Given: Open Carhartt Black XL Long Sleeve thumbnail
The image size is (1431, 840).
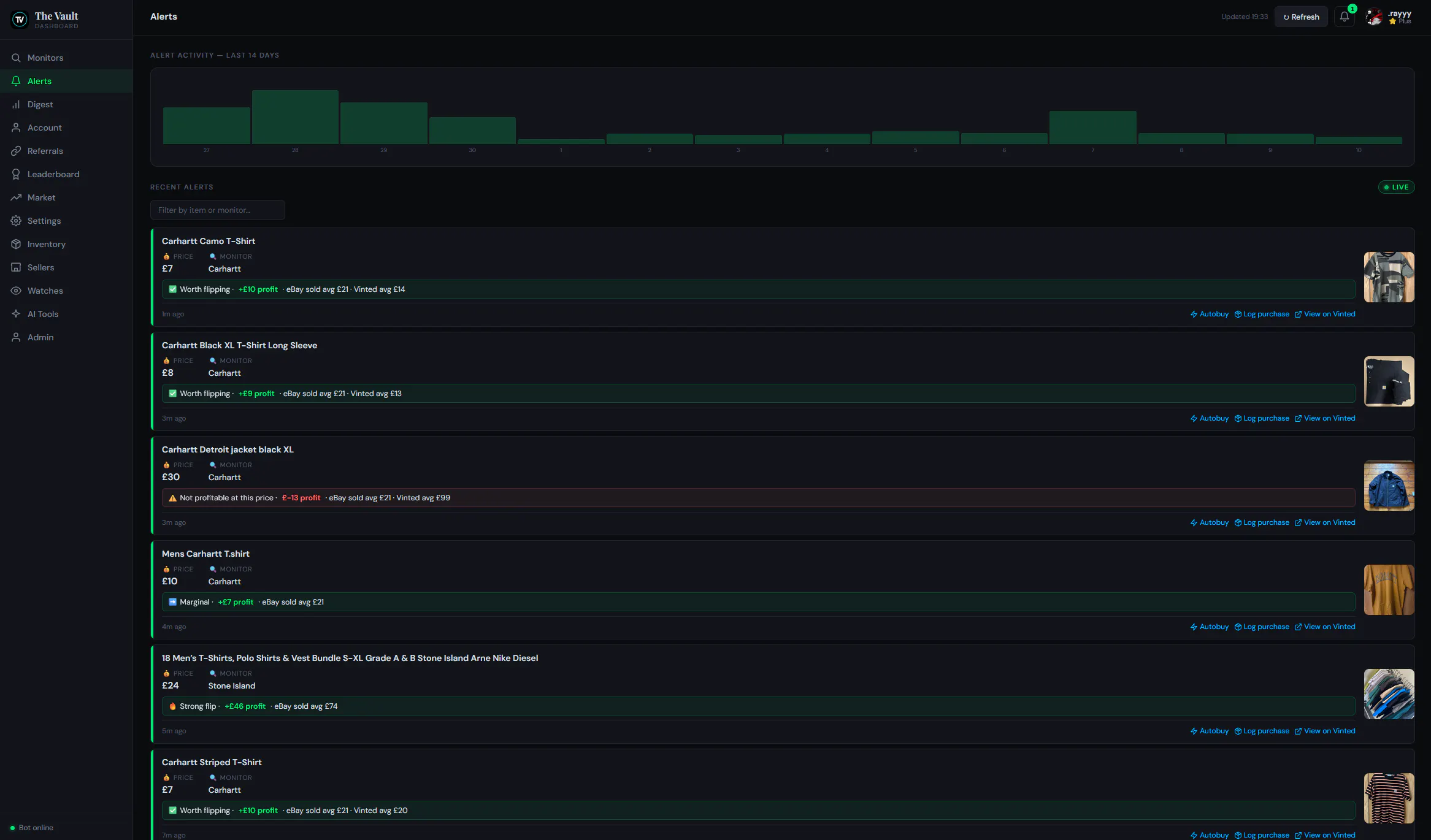Looking at the screenshot, I should pyautogui.click(x=1389, y=381).
